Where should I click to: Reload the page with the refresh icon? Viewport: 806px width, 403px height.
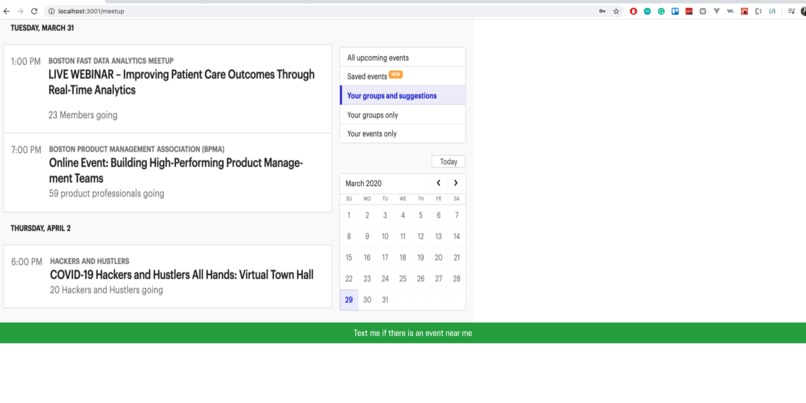click(34, 11)
